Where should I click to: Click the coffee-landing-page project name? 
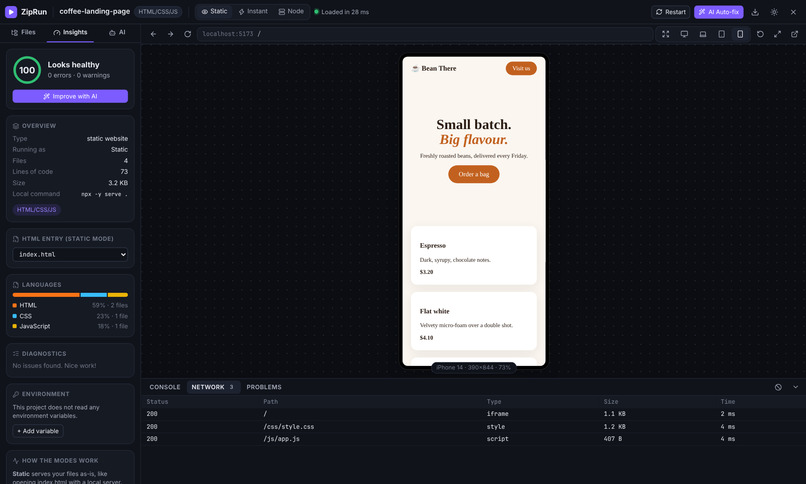94,11
